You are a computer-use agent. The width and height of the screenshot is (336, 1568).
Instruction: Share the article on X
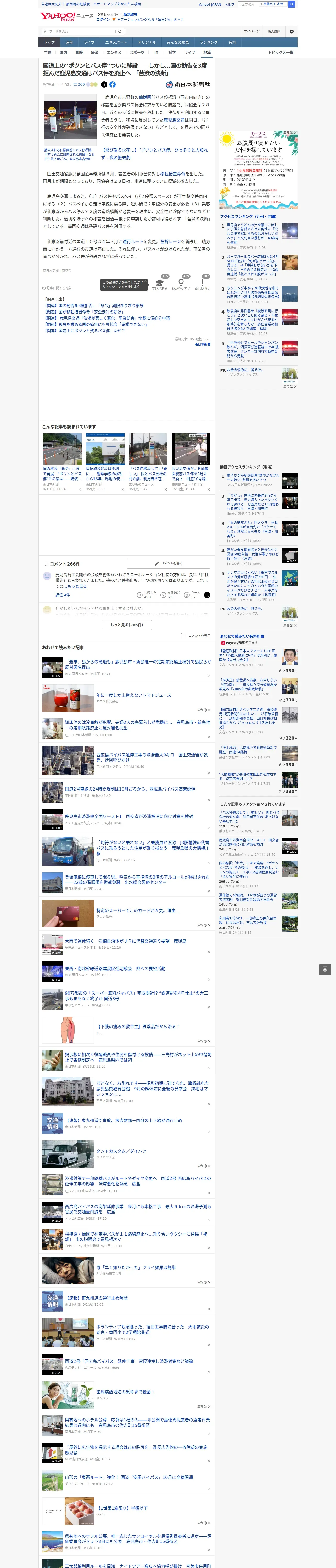tap(104, 85)
